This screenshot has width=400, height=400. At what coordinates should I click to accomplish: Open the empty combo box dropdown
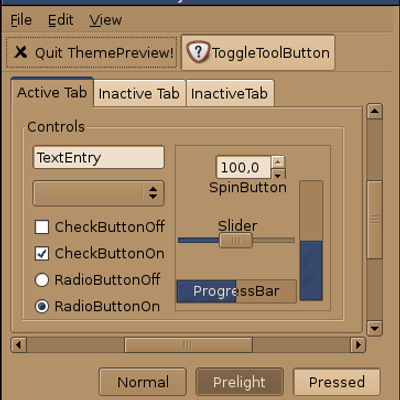[x=99, y=193]
